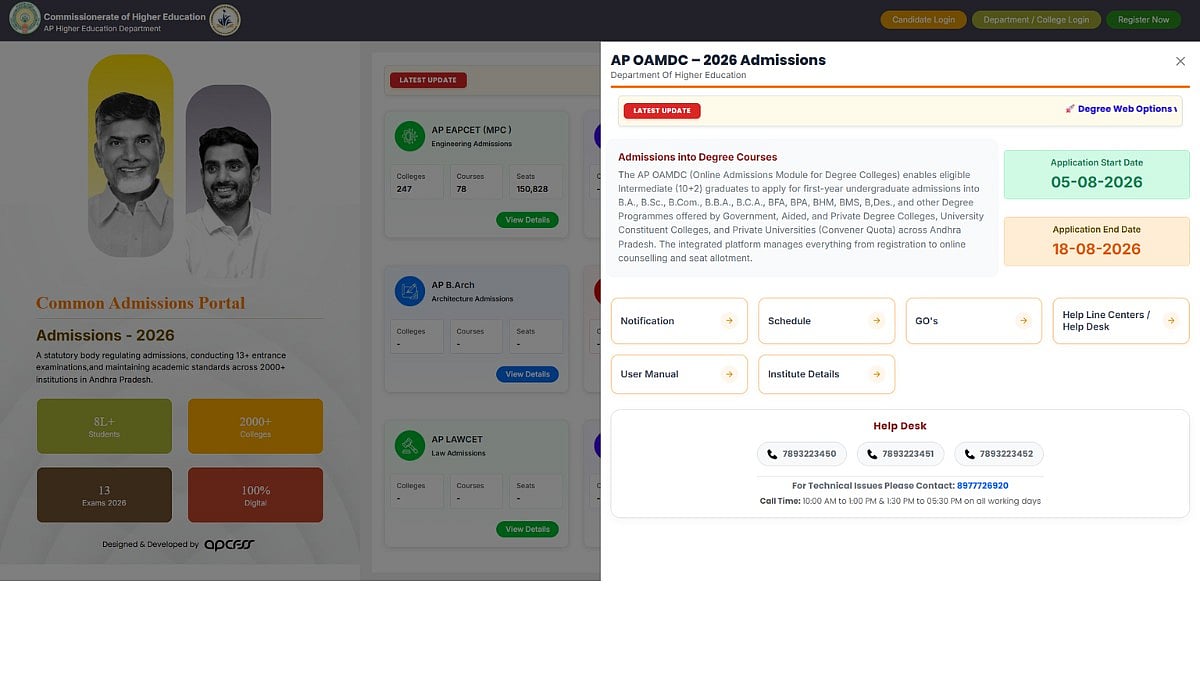Click Latest Update badge on background page
Image resolution: width=1200 pixels, height=675 pixels.
(x=428, y=80)
